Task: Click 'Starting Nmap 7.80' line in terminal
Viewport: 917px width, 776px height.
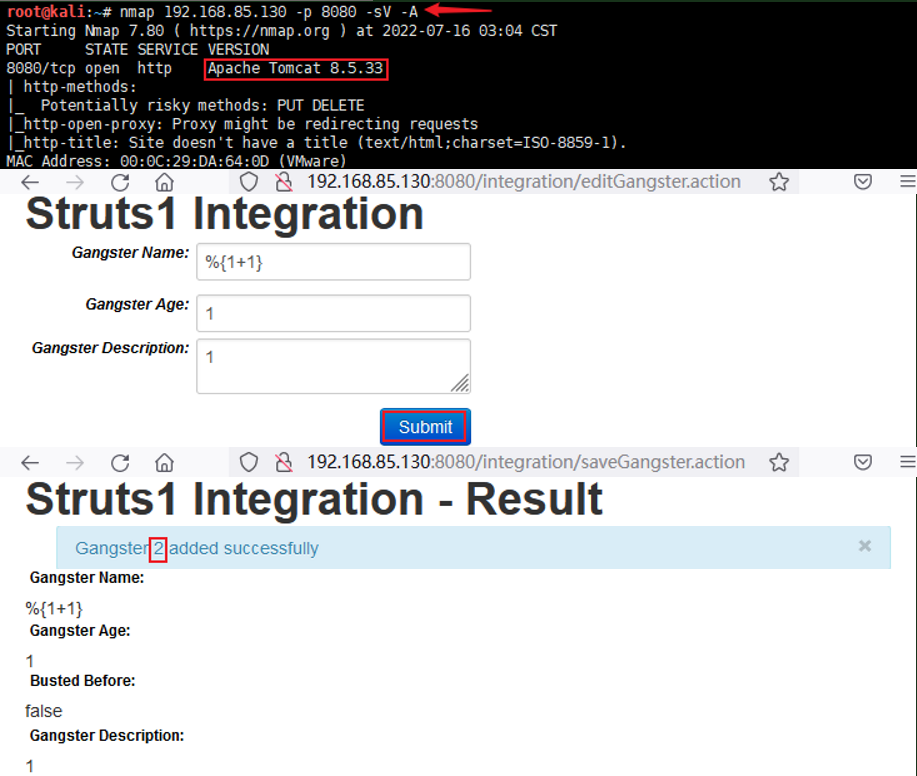Action: [x=281, y=31]
